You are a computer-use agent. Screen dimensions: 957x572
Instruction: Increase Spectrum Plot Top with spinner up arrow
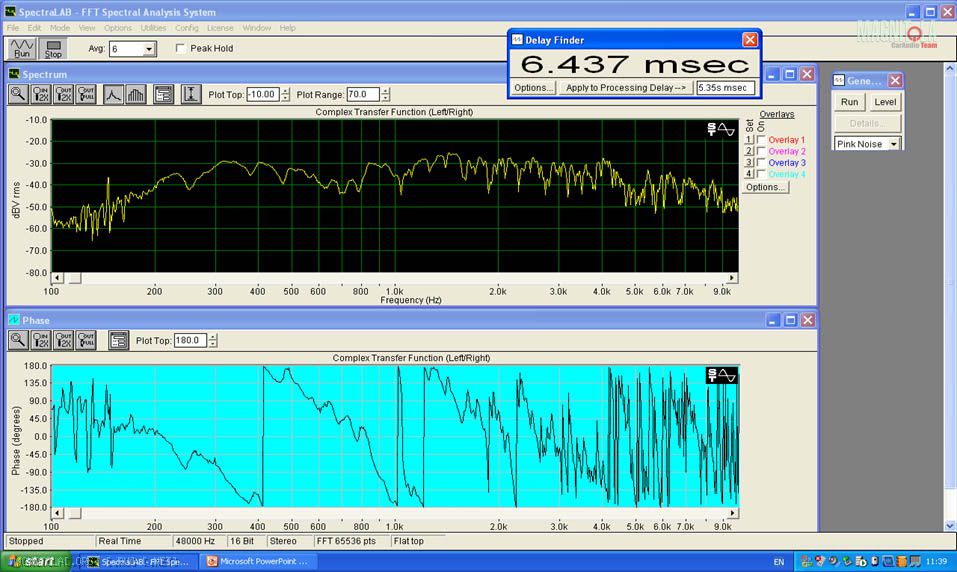(285, 91)
